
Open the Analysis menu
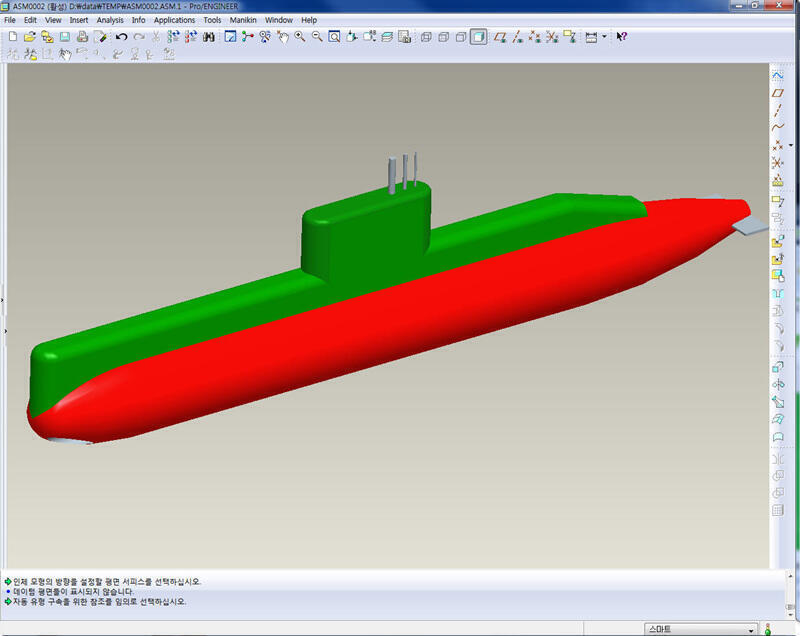pos(110,20)
